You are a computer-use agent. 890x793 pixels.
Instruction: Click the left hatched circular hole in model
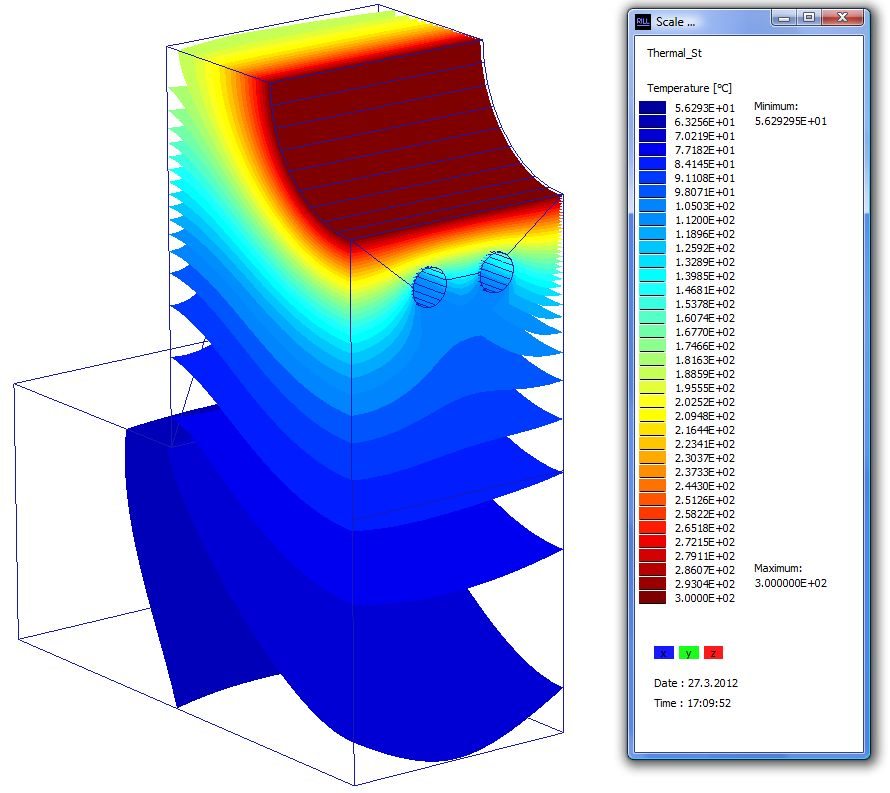click(429, 287)
